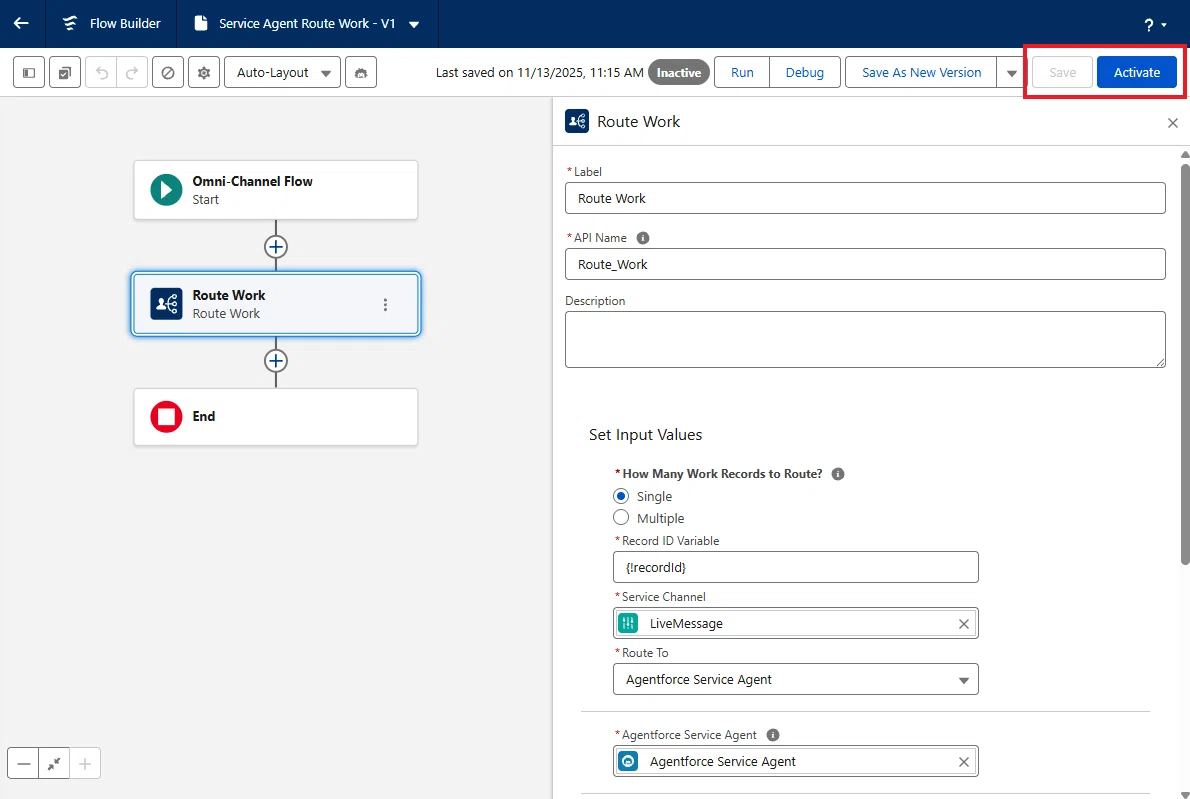Open flow settings gear icon
The image size is (1190, 799).
[204, 73]
